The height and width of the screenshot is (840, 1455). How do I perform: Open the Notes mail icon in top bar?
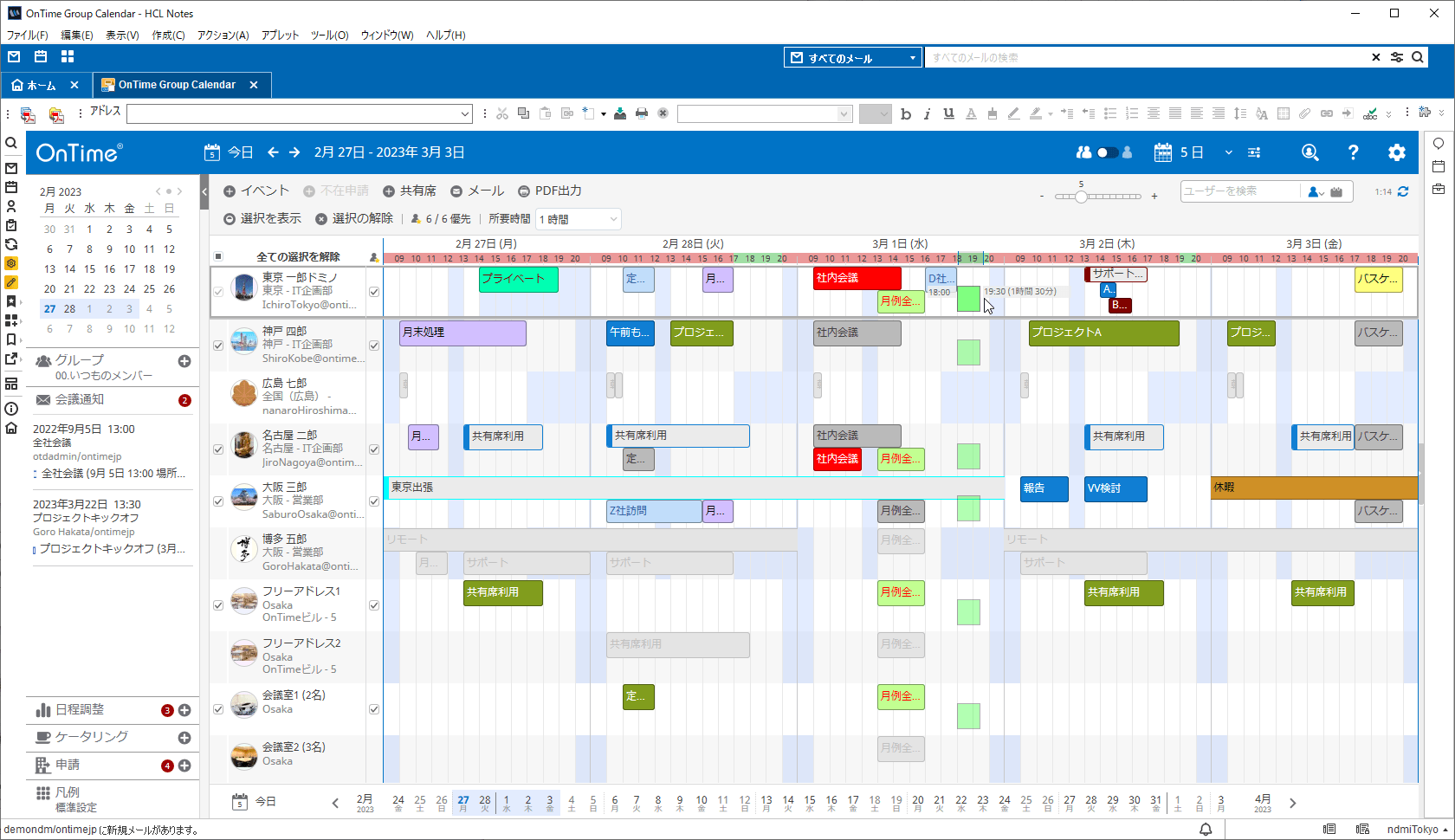coord(14,56)
